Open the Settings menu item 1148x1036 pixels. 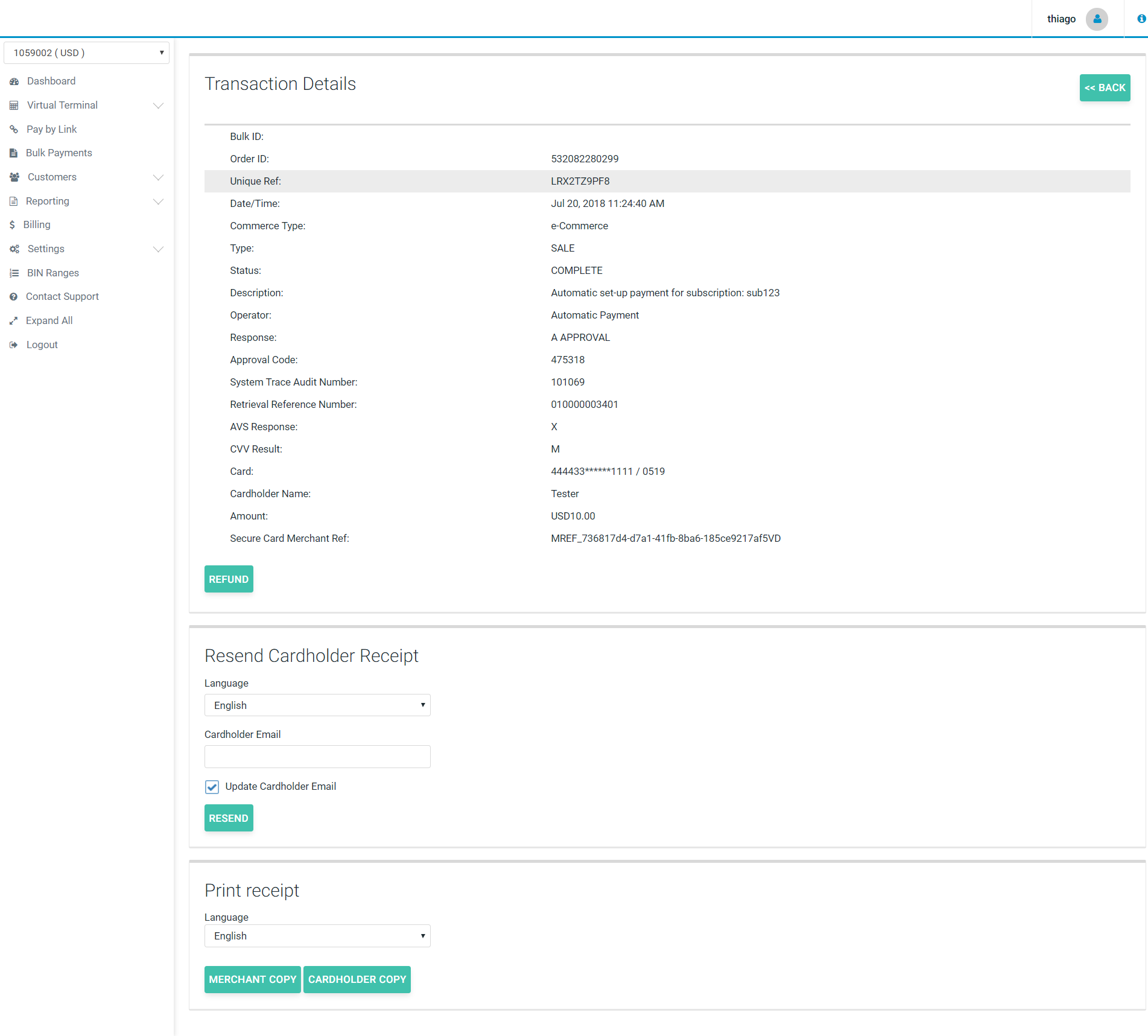[x=46, y=249]
